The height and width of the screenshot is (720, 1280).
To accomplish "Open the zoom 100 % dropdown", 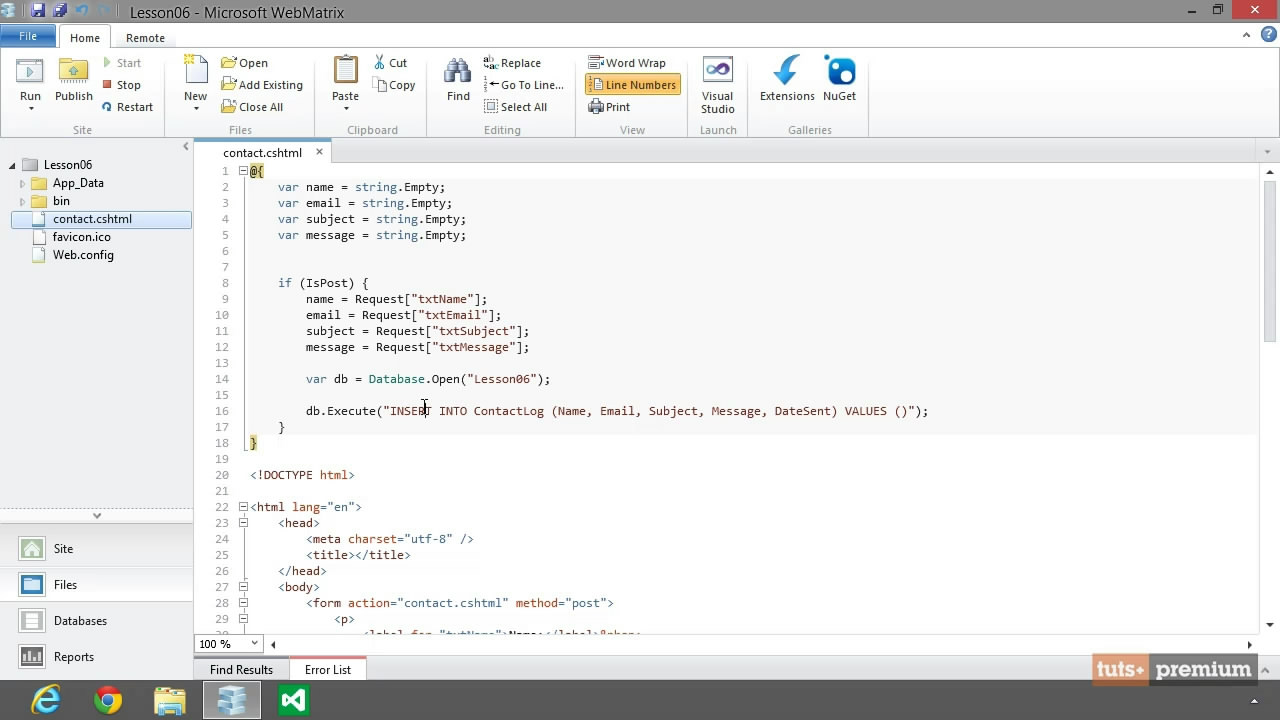I will tap(255, 644).
